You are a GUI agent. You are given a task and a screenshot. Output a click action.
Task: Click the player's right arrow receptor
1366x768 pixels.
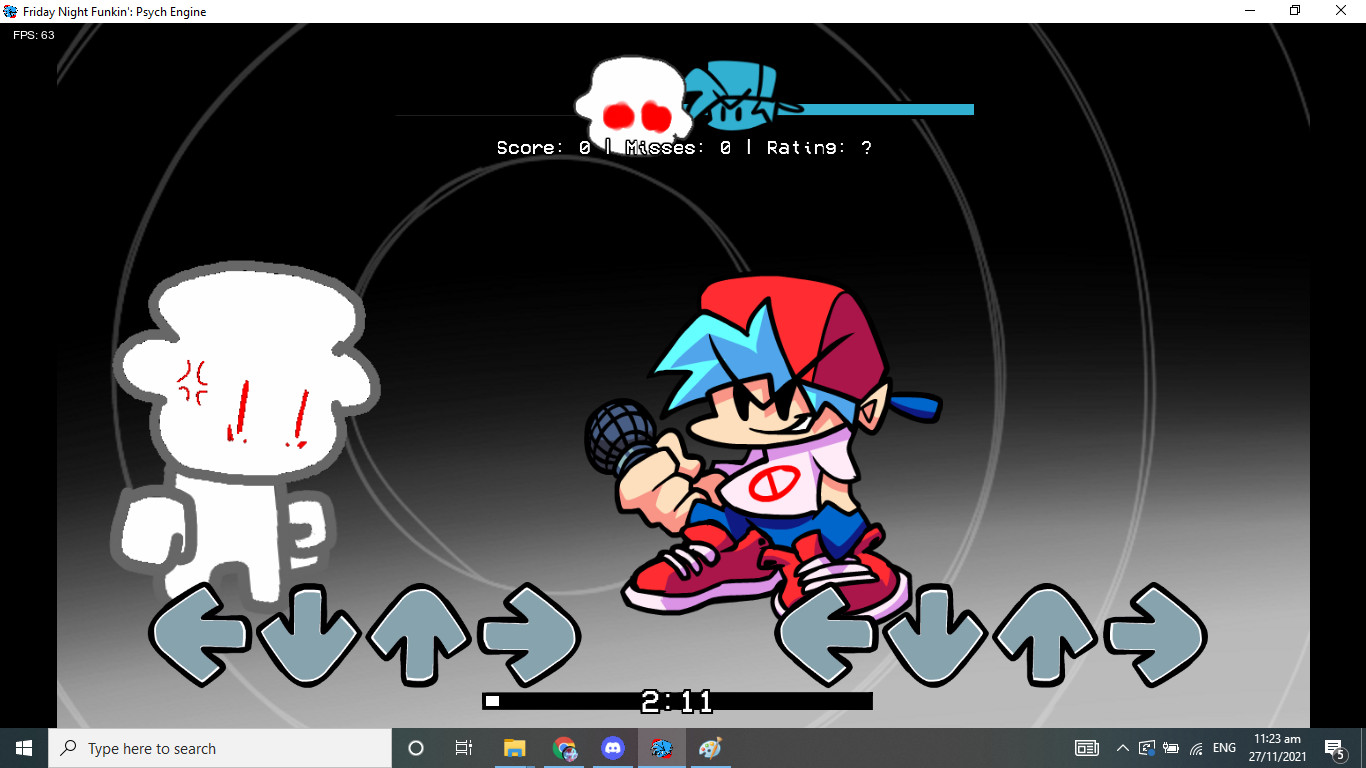[1155, 634]
